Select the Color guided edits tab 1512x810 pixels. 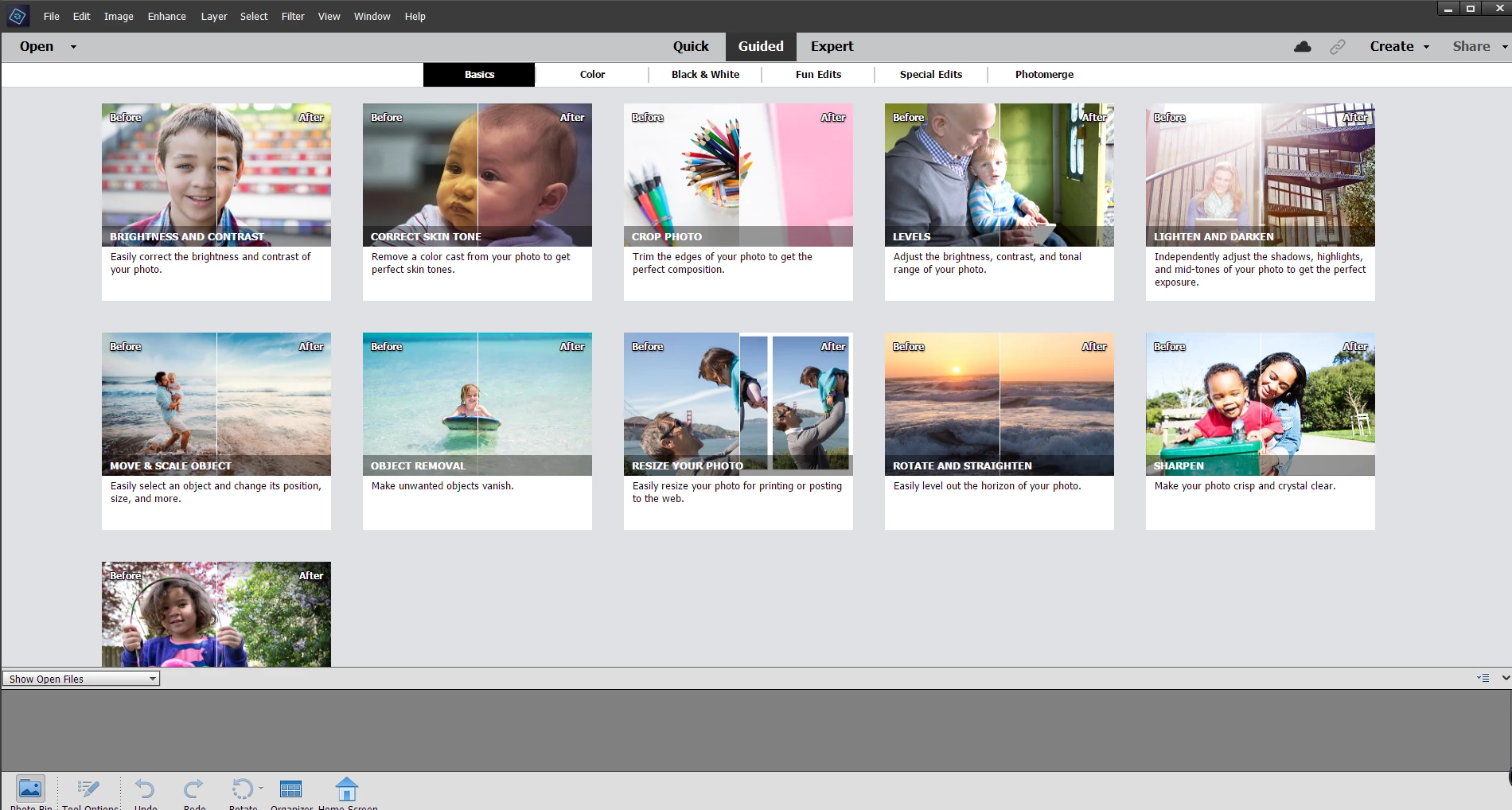592,74
